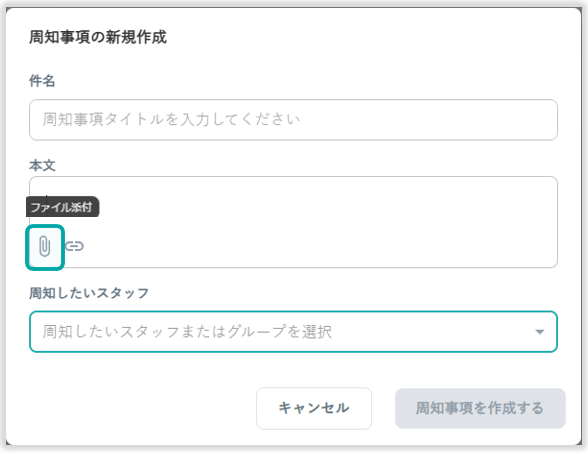Click the キャンセル button
Viewport: 588px width, 454px height.
314,408
